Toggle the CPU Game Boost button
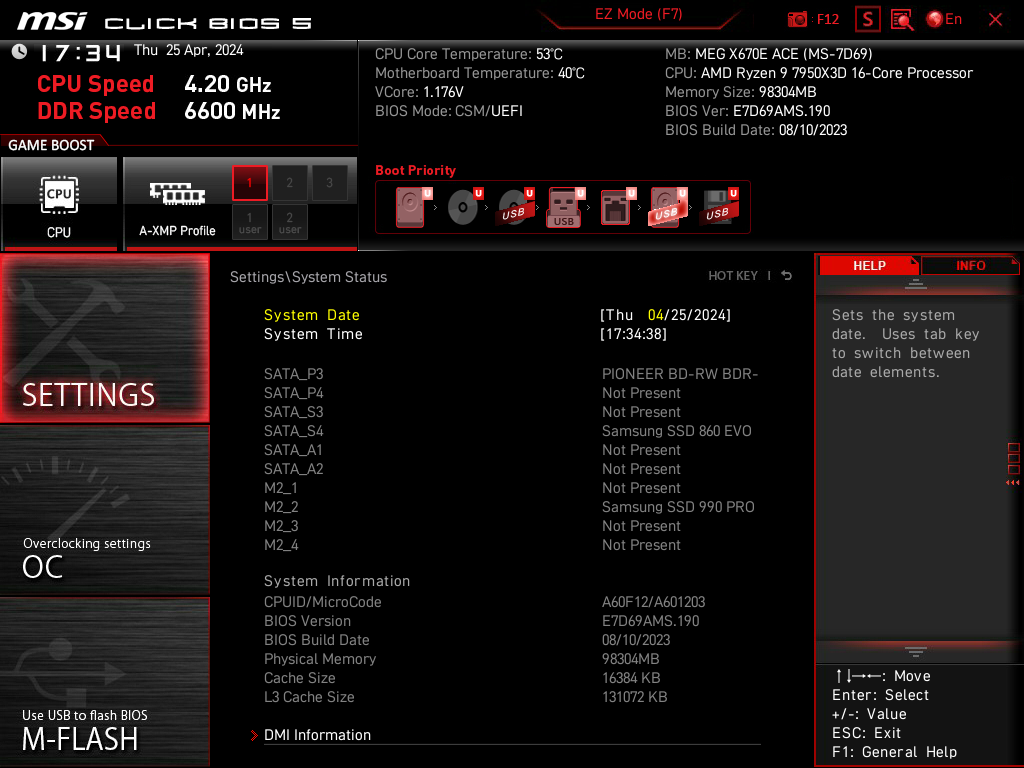This screenshot has height=768, width=1024. pyautogui.click(x=59, y=204)
